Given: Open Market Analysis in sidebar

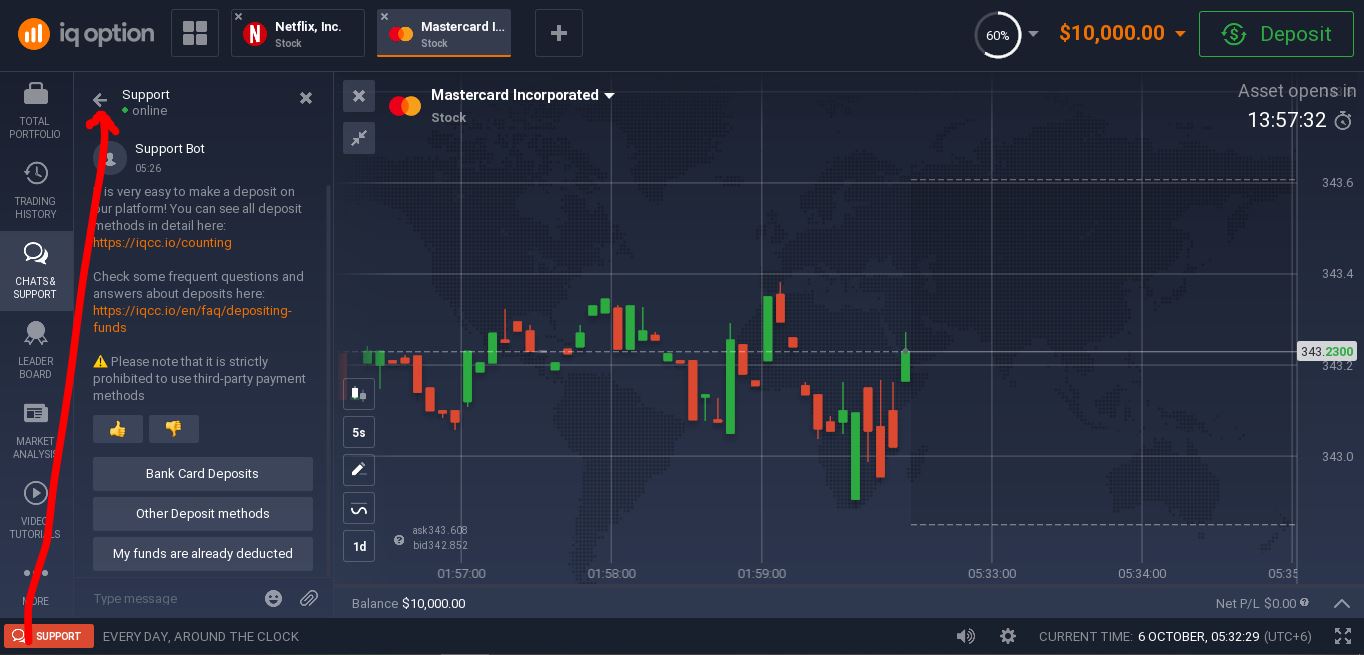Looking at the screenshot, I should (35, 431).
